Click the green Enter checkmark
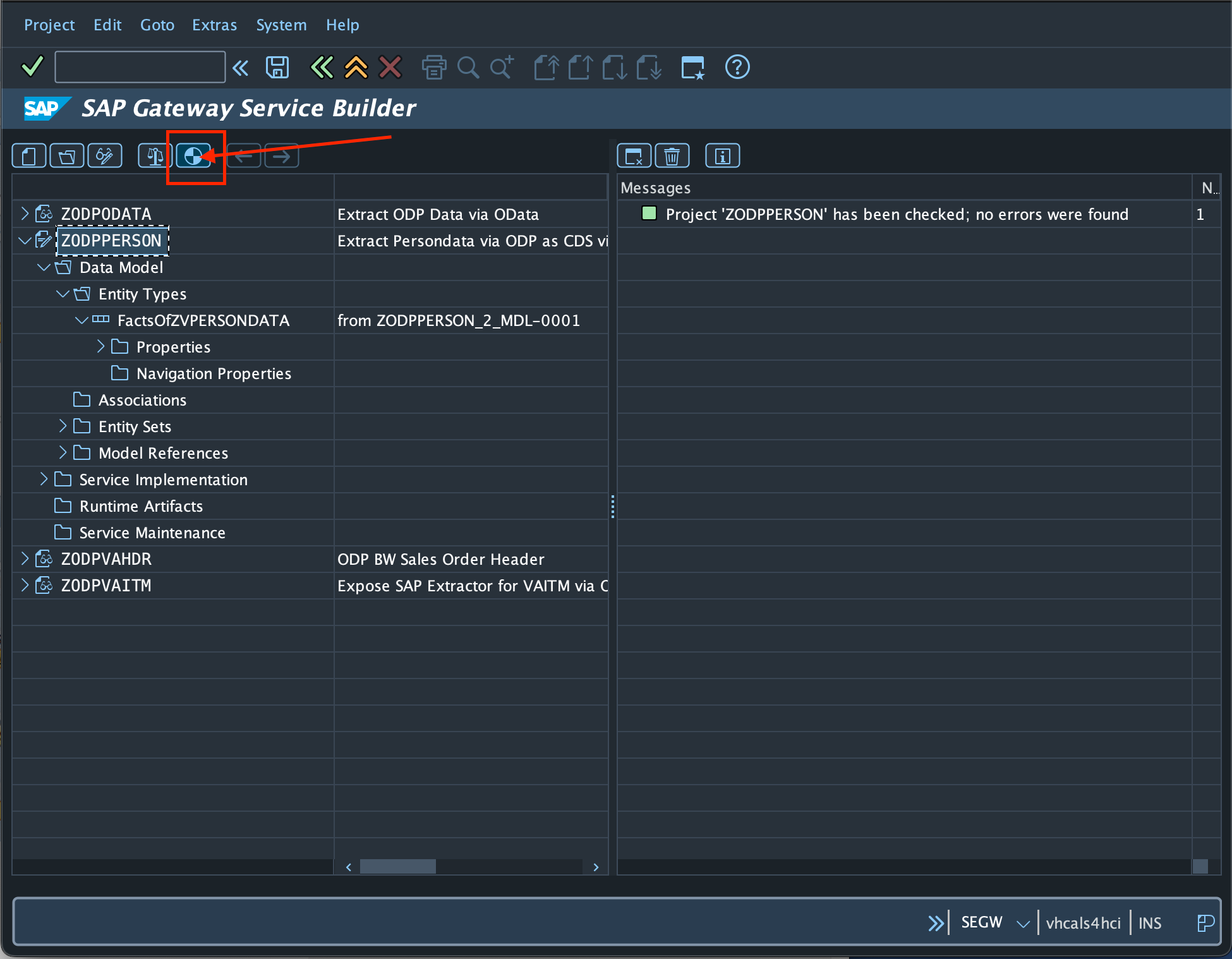The height and width of the screenshot is (959, 1232). (x=32, y=67)
